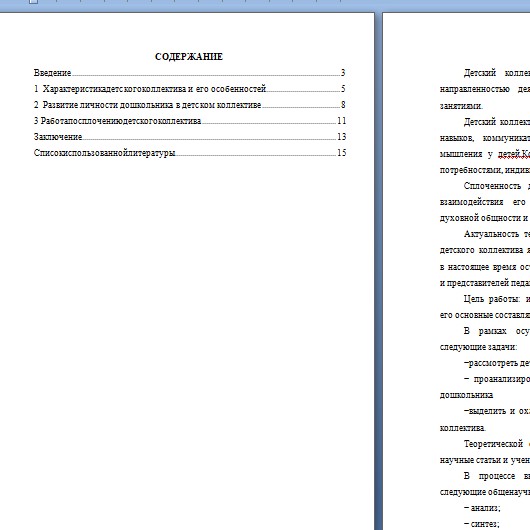Click page number 5 in contents
Screen dimensions: 530x530
pos(343,89)
